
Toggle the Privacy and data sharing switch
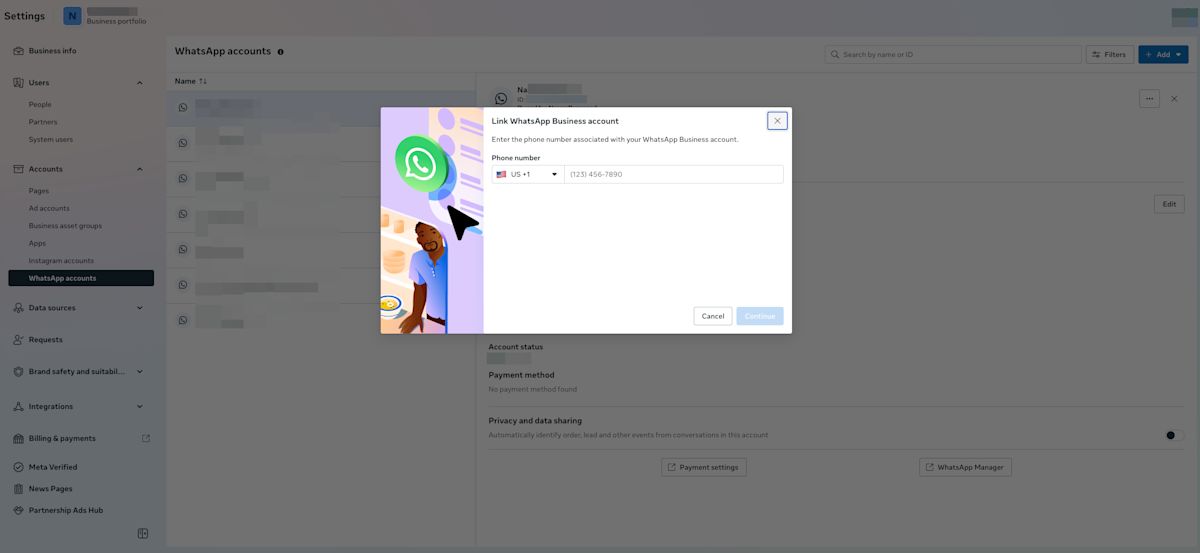coord(1174,435)
